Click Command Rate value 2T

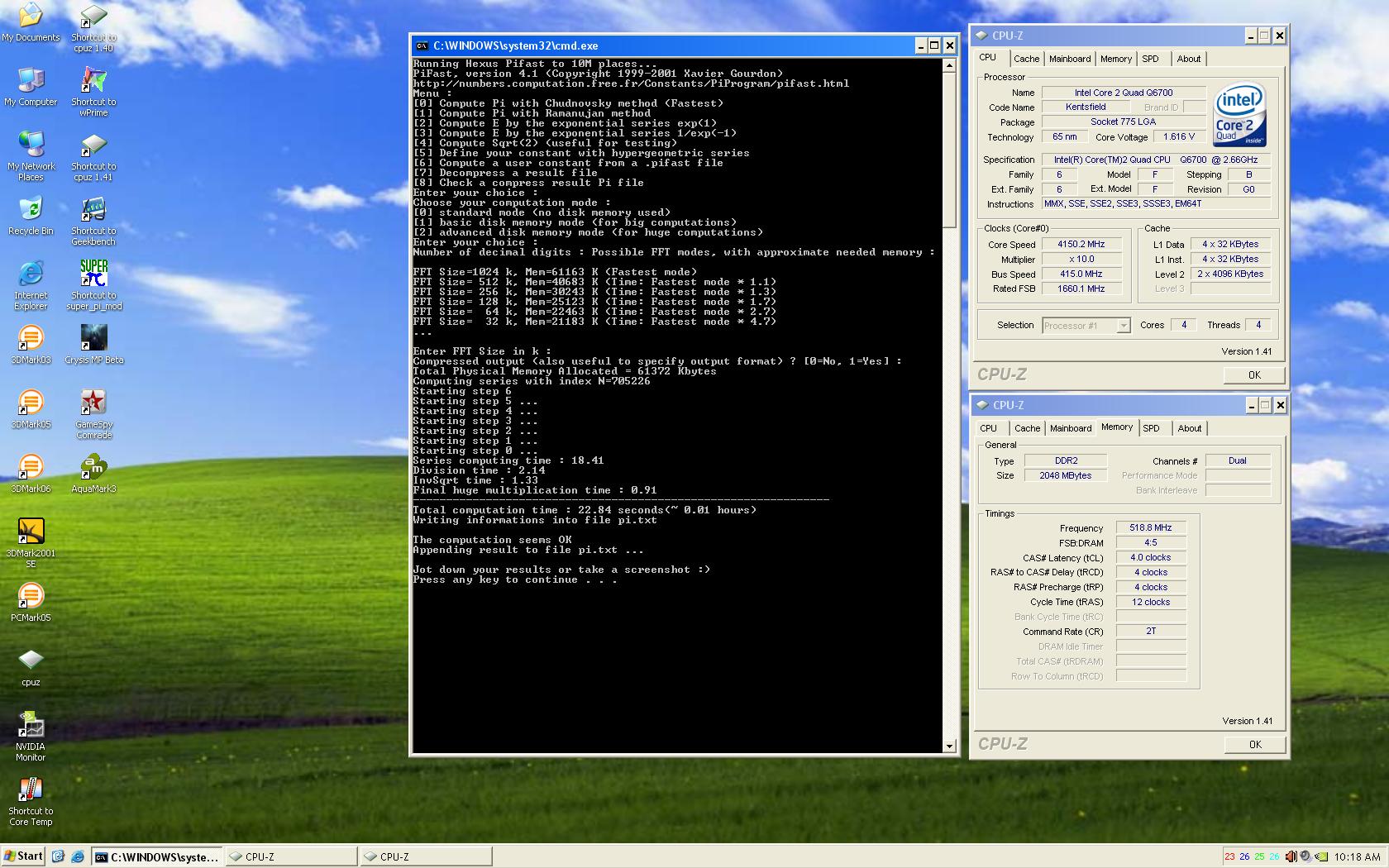[1150, 631]
